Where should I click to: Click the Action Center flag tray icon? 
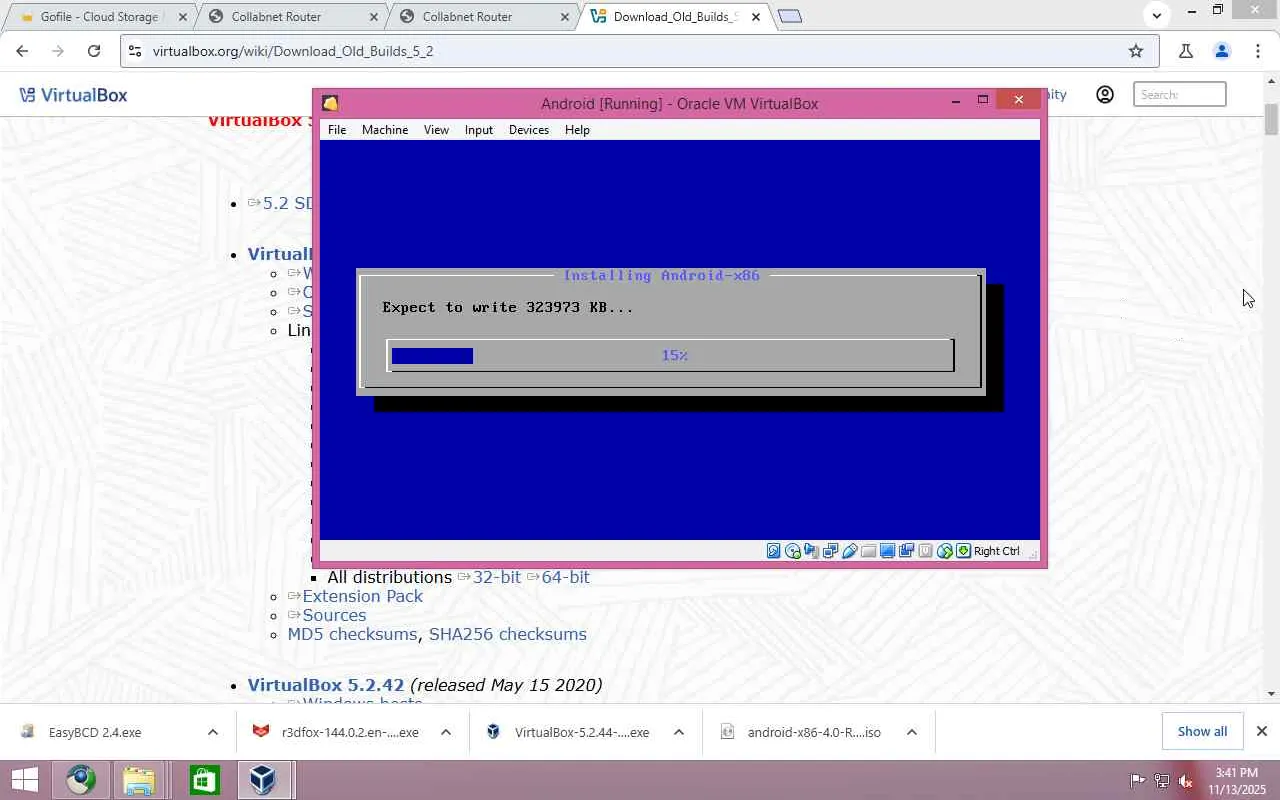pos(1138,781)
